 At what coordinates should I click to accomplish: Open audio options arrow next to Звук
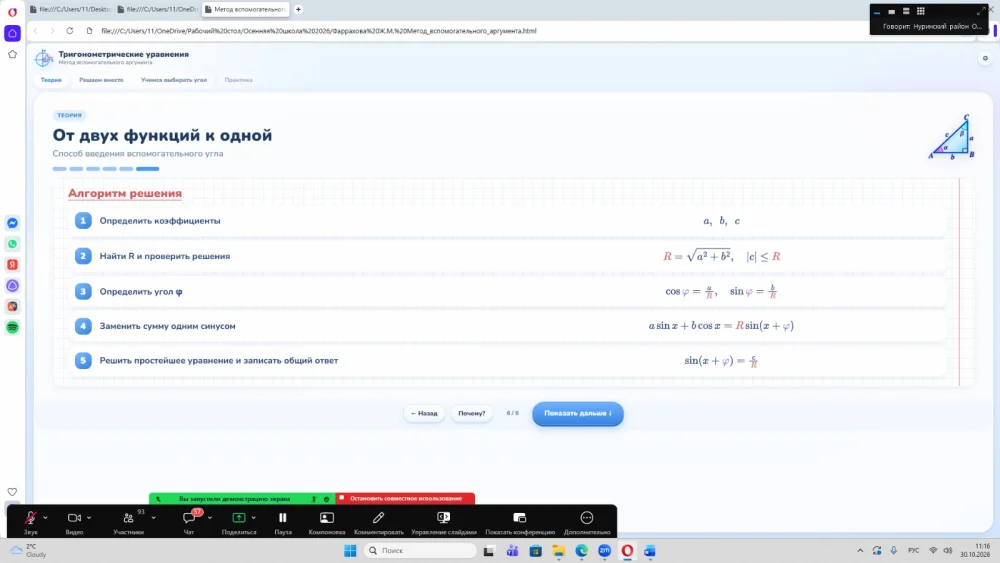click(45, 518)
